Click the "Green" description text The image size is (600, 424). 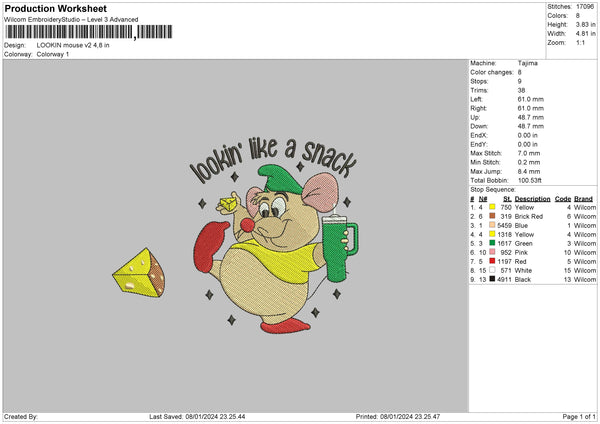tap(523, 243)
